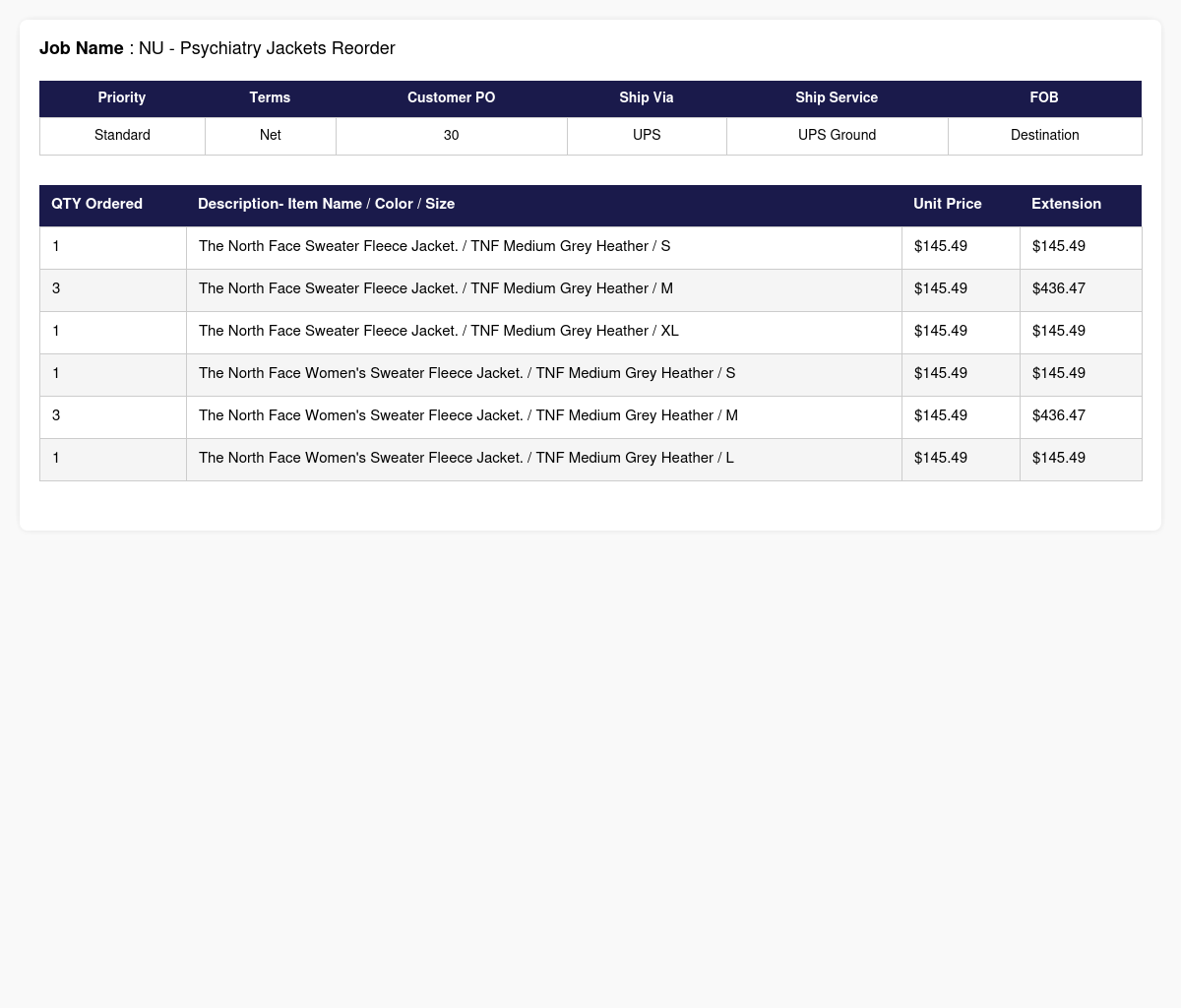
Task: Click unit price in Women's size M row
Action: click(x=962, y=417)
